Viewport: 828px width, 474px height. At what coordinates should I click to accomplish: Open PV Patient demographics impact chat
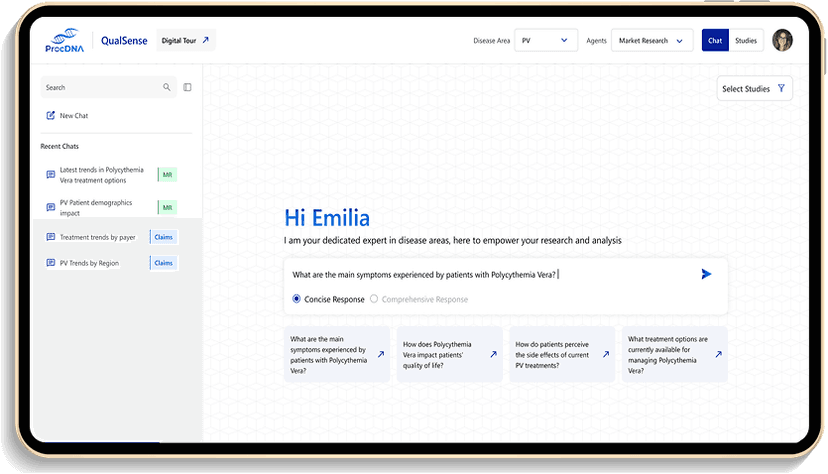96,207
